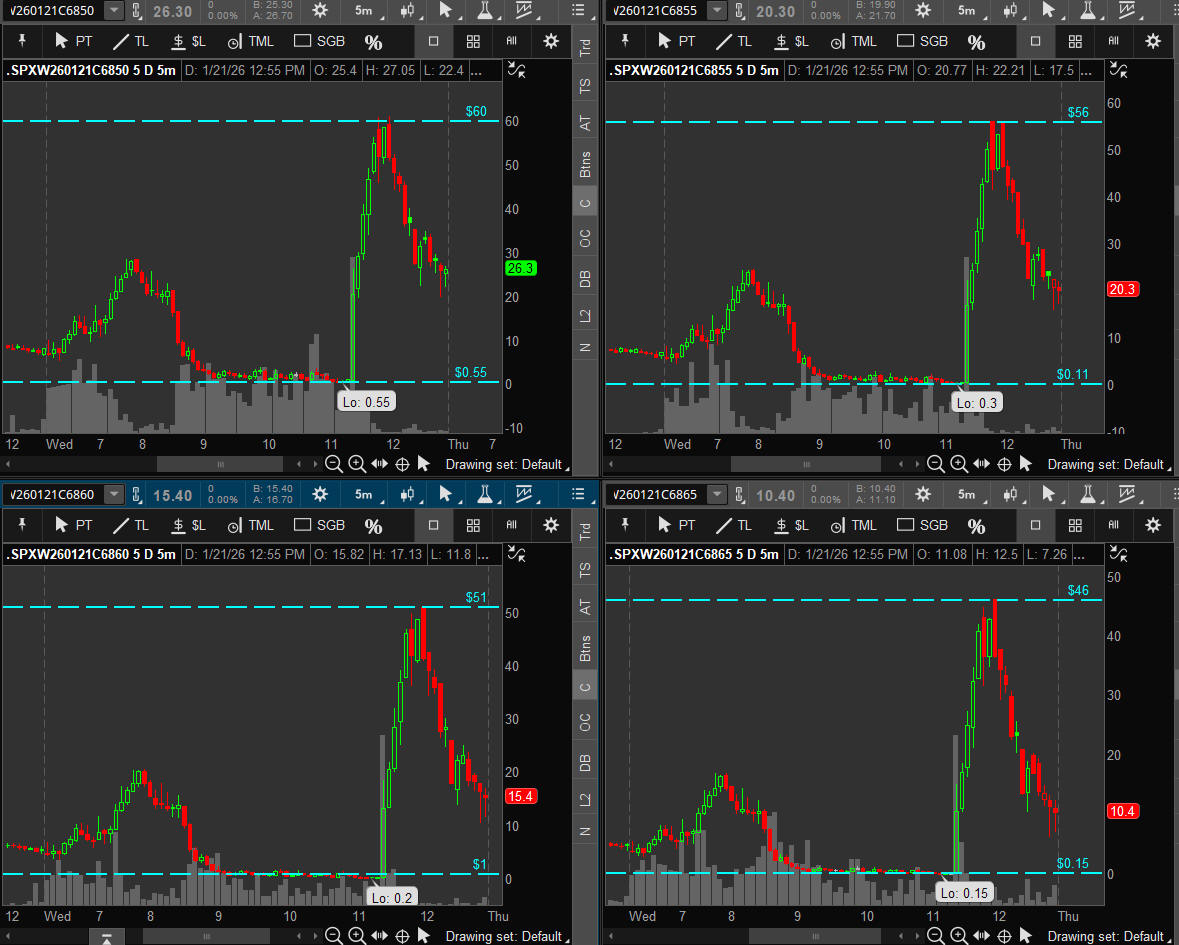Click the pin icon in the C6850 drawing toolbar

(x=23, y=41)
